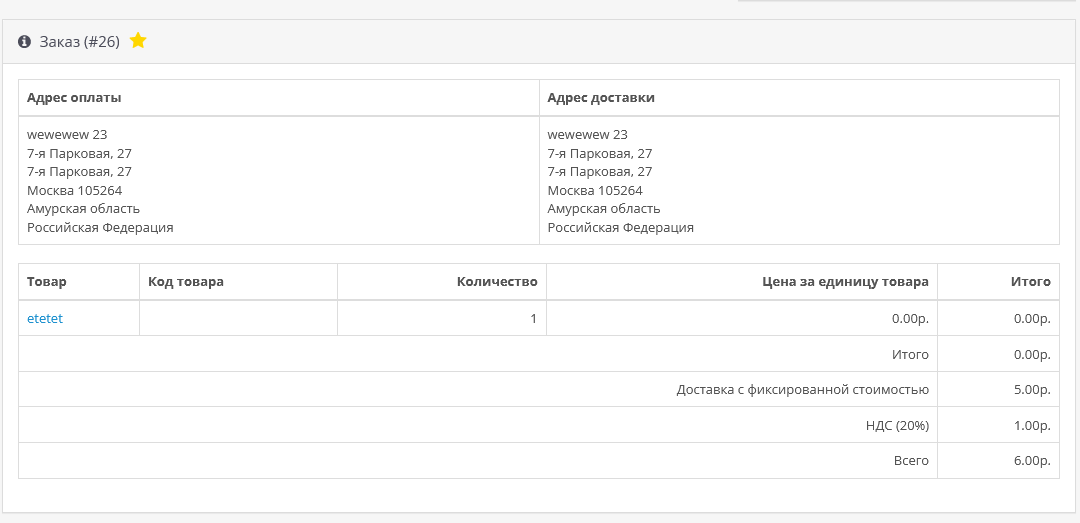Click the Цена за единицу товара header
The width and height of the screenshot is (1080, 523).
[845, 282]
